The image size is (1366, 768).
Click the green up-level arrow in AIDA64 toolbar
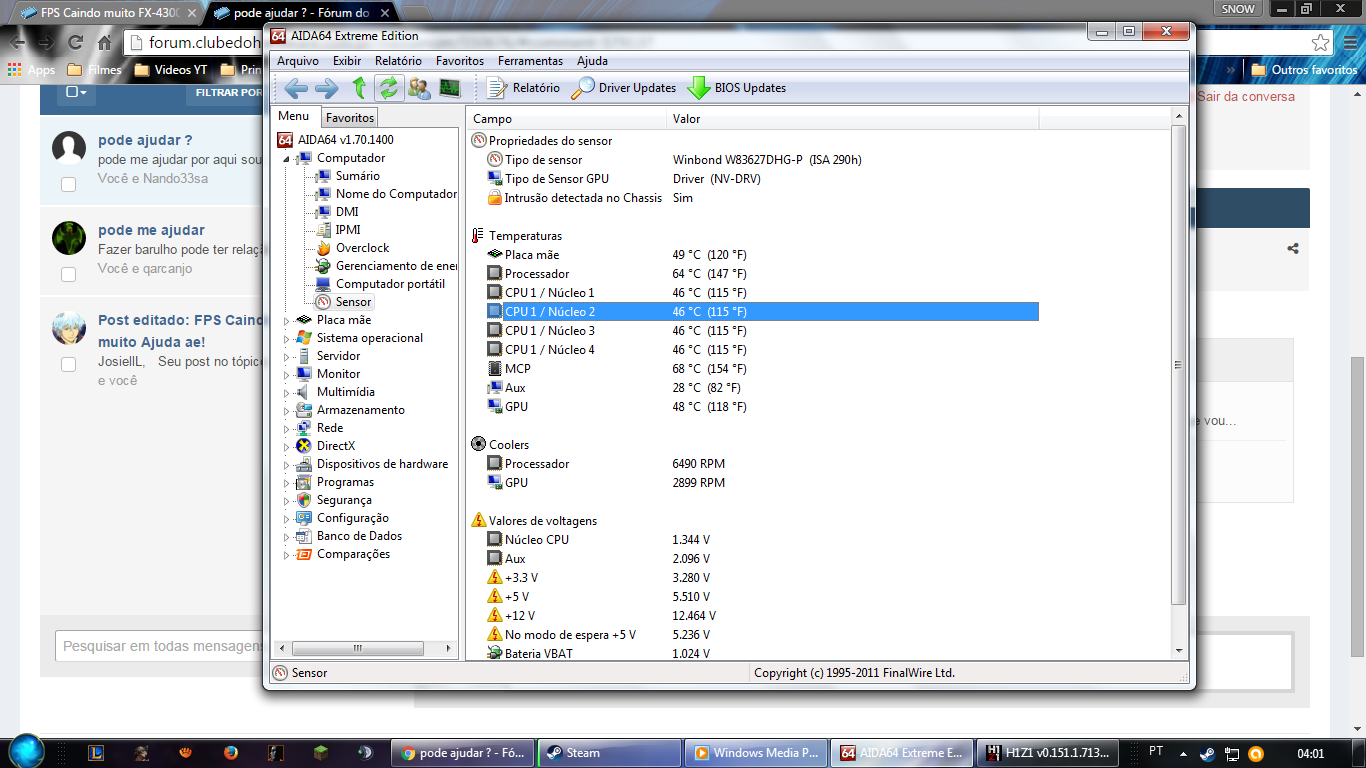tap(359, 88)
